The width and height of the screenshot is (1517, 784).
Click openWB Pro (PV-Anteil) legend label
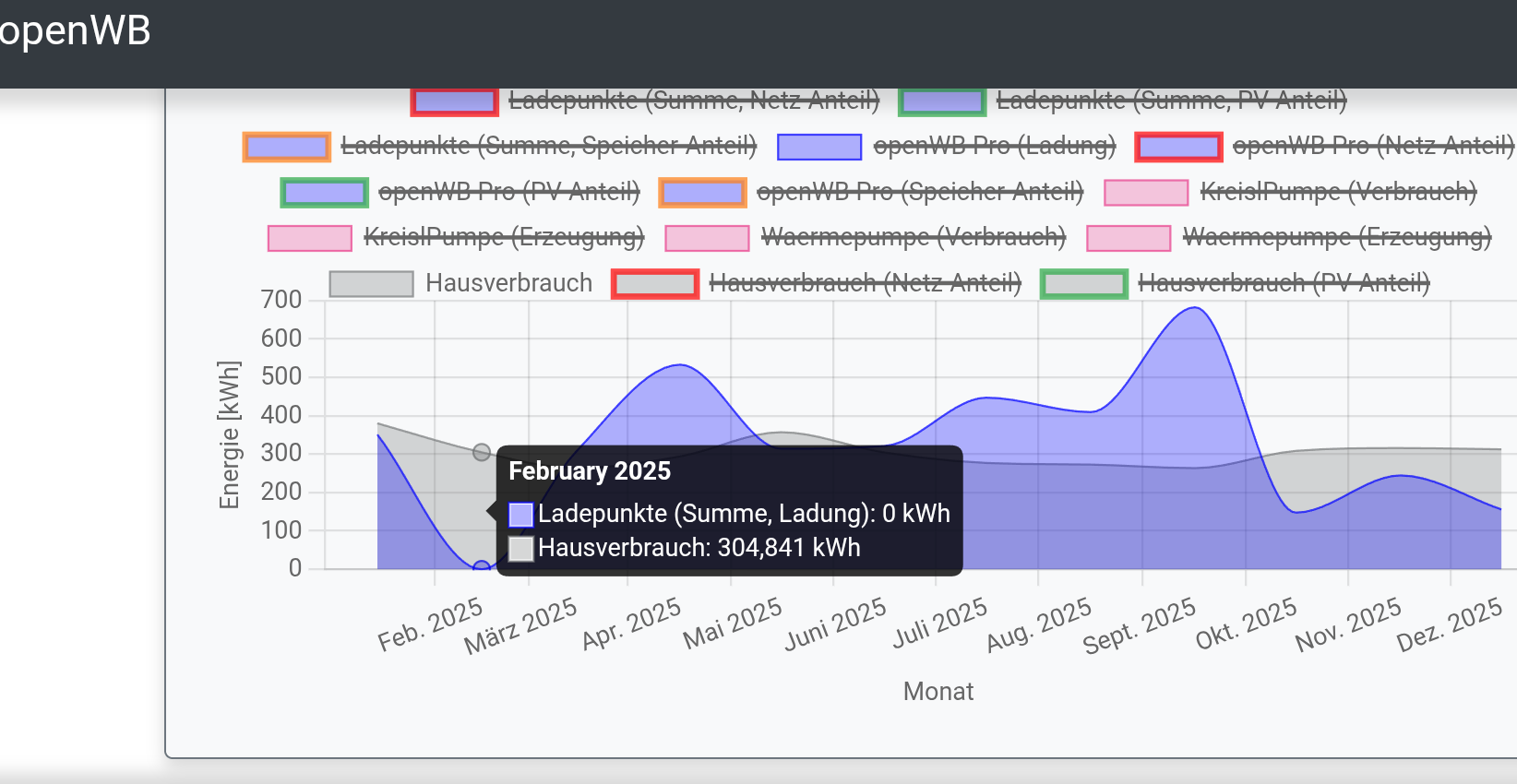click(x=508, y=193)
